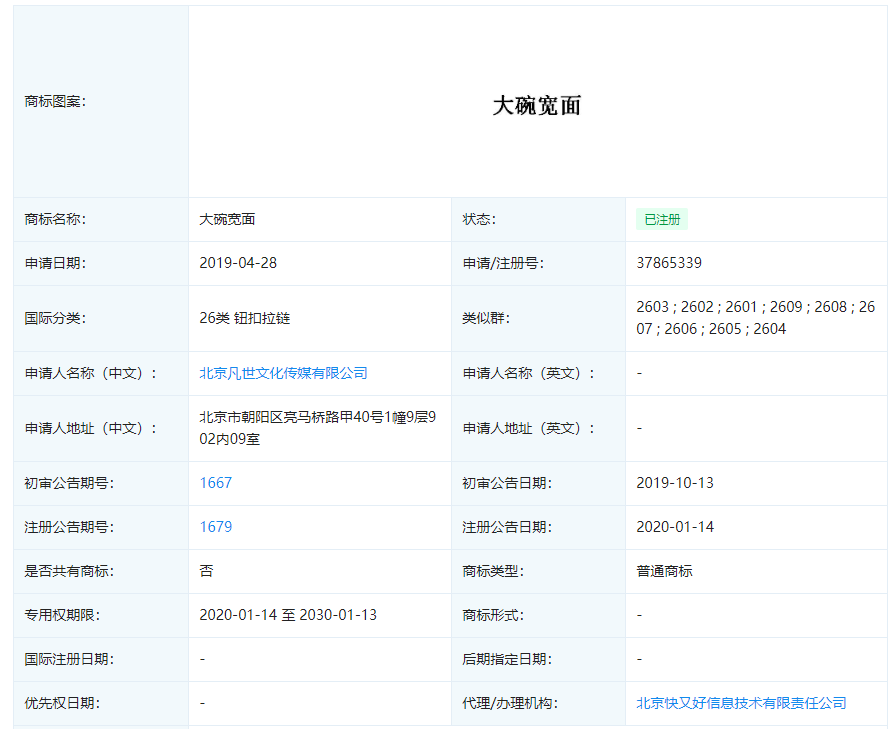The image size is (893, 729).
Task: Open preliminary announcement issue 1667 link
Action: pos(215,483)
